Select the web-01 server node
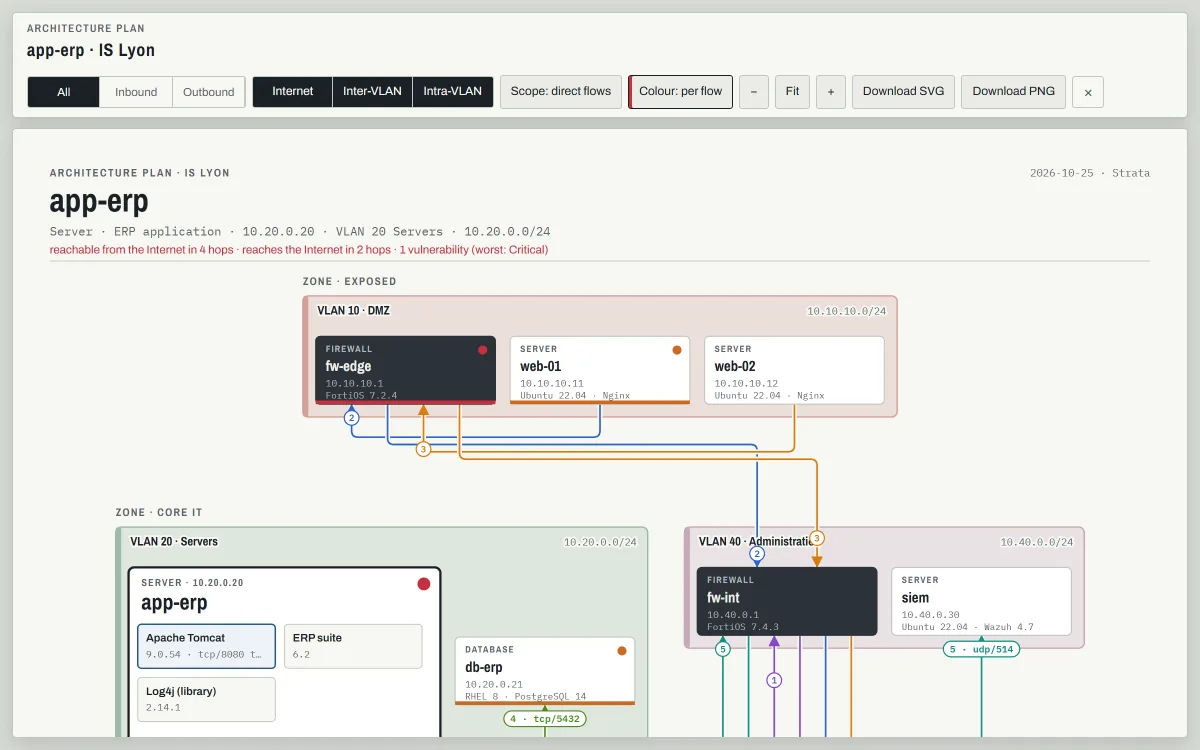The image size is (1200, 750). [x=600, y=370]
